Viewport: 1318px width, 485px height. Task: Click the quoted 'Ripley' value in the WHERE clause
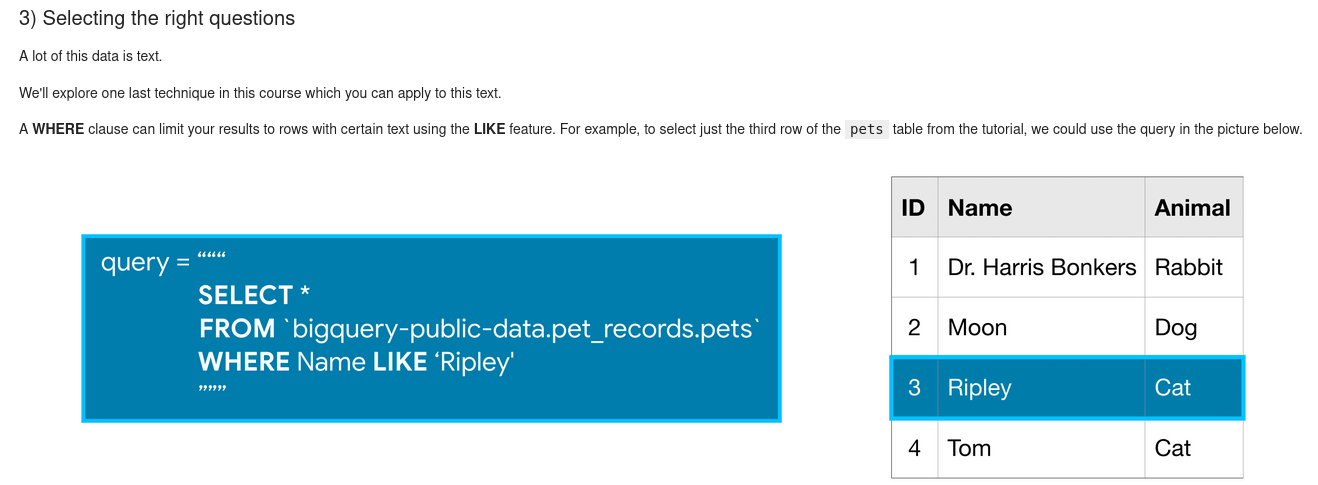[x=474, y=362]
